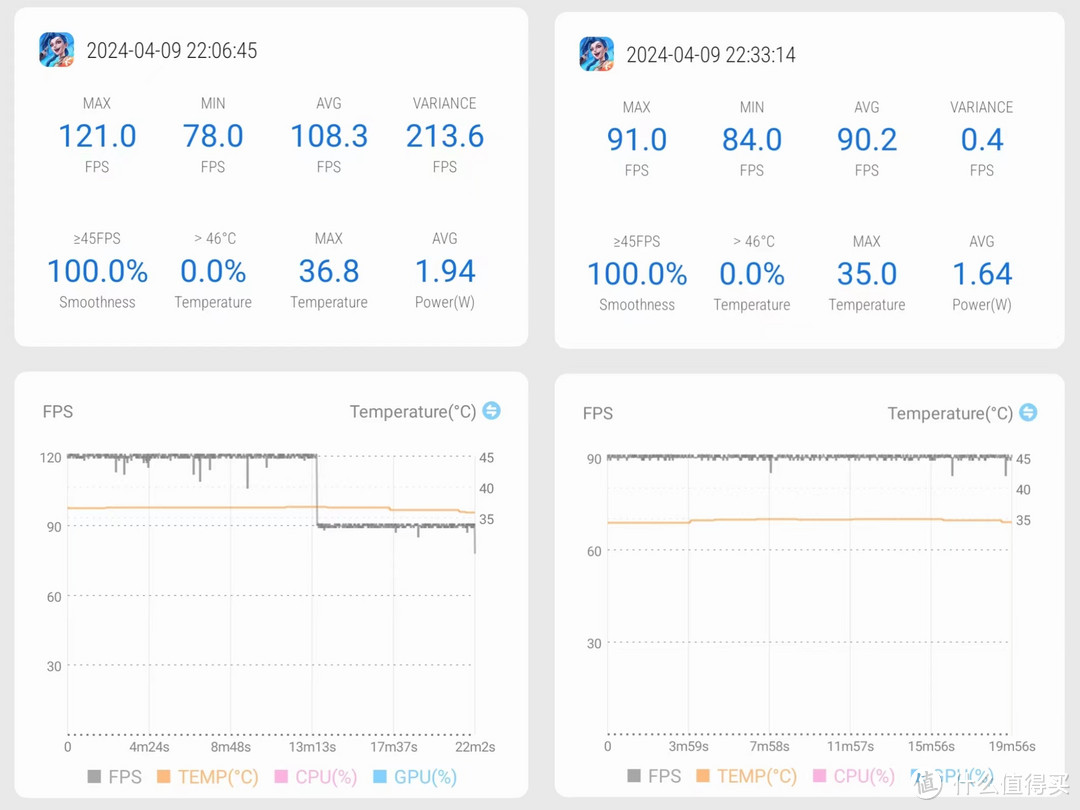1080x810 pixels.
Task: Click the blue swap icon in the left chart
Action: pyautogui.click(x=491, y=411)
